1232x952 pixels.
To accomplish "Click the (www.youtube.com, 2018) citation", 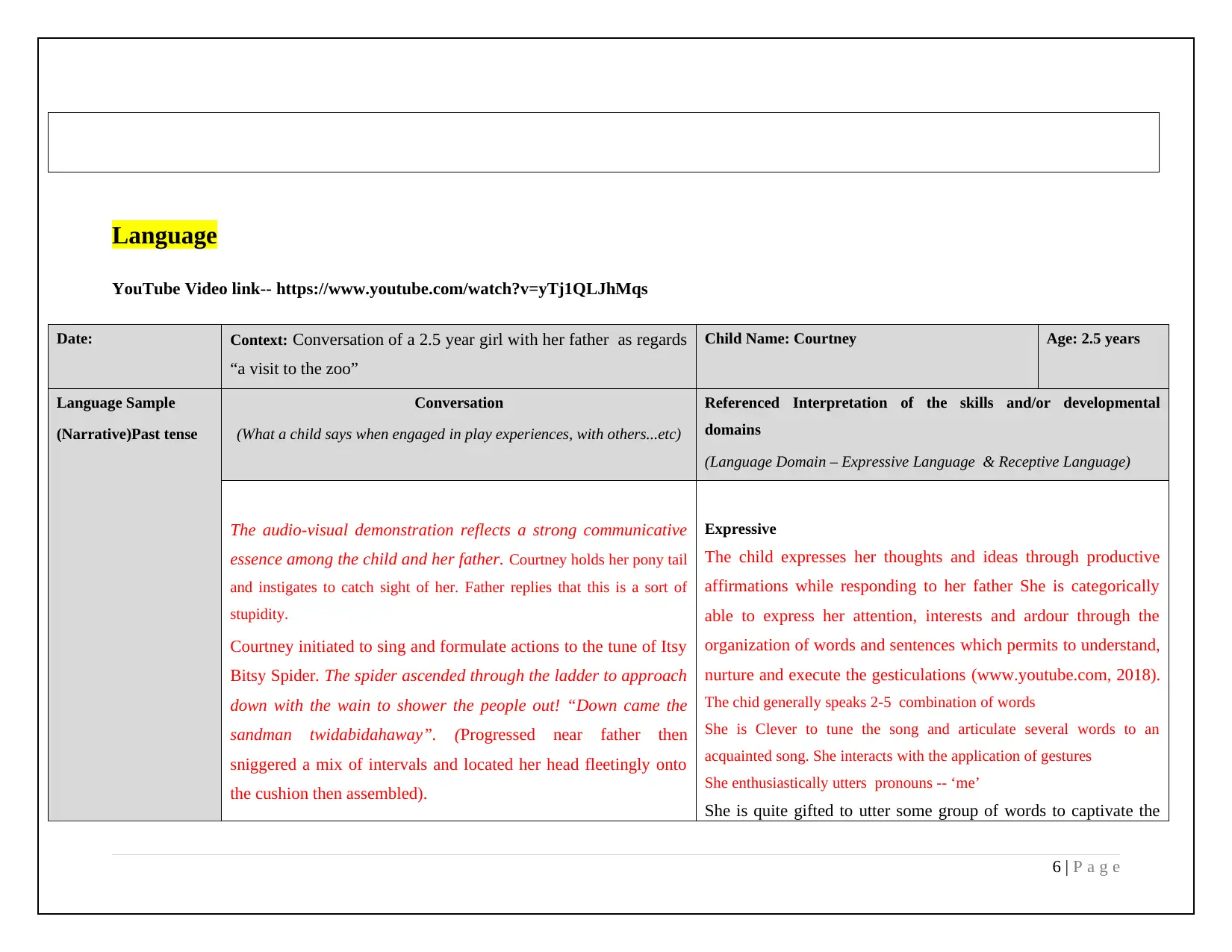I will 1065,675.
